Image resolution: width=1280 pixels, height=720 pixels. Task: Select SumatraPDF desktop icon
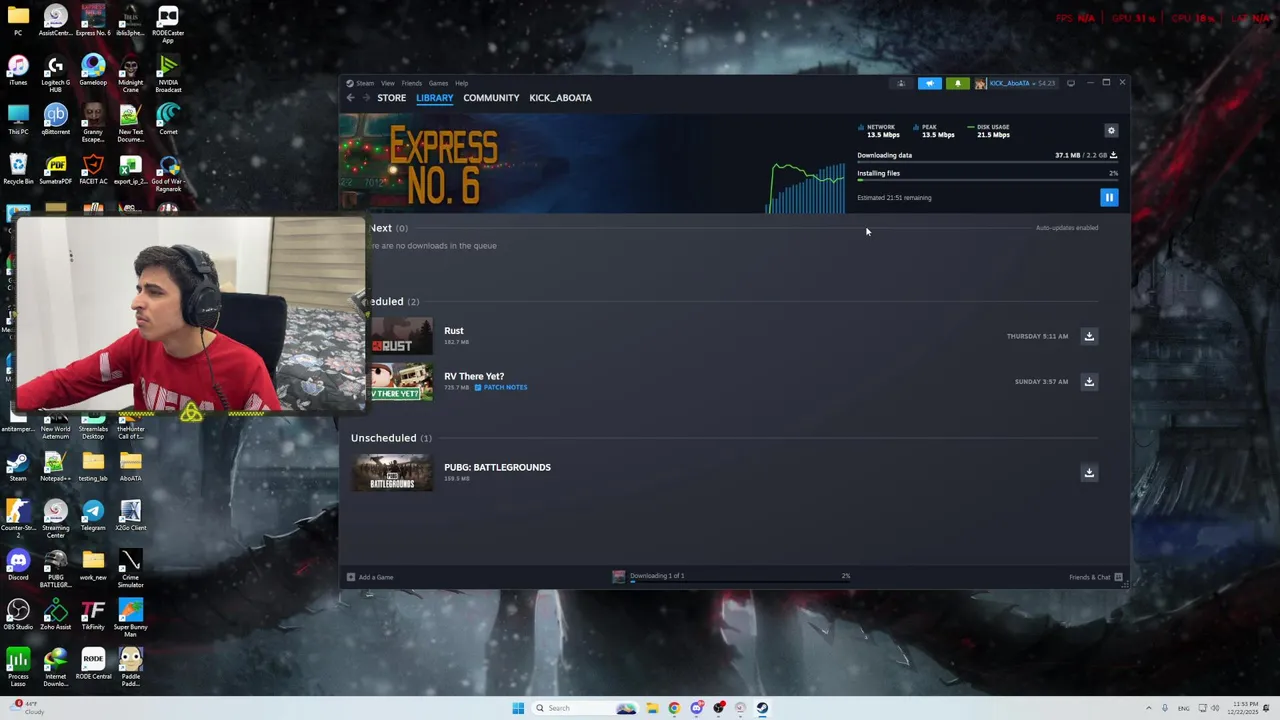[x=55, y=168]
